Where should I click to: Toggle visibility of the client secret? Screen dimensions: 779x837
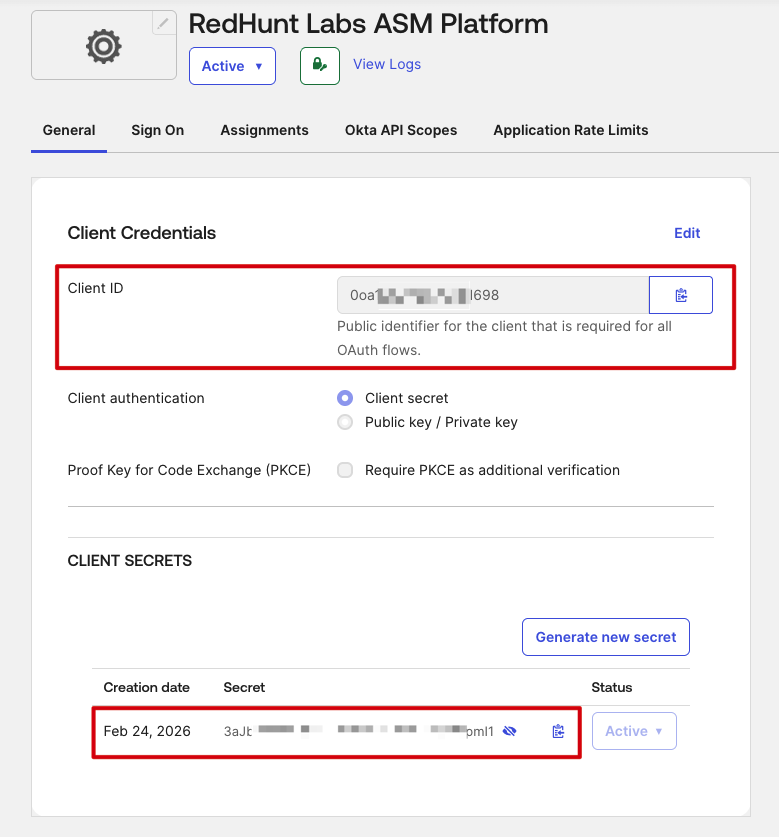pyautogui.click(x=510, y=731)
